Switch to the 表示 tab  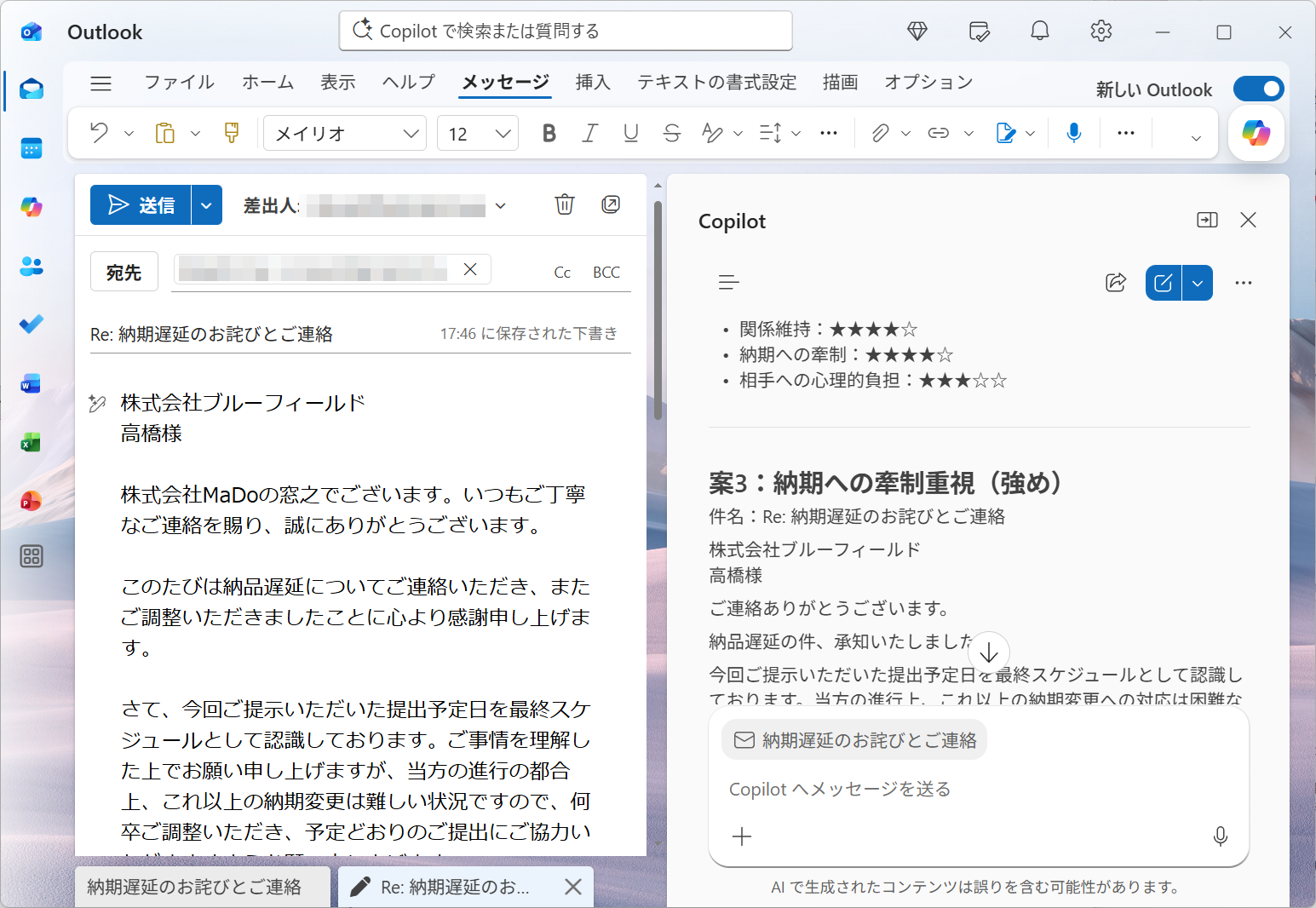click(x=337, y=83)
